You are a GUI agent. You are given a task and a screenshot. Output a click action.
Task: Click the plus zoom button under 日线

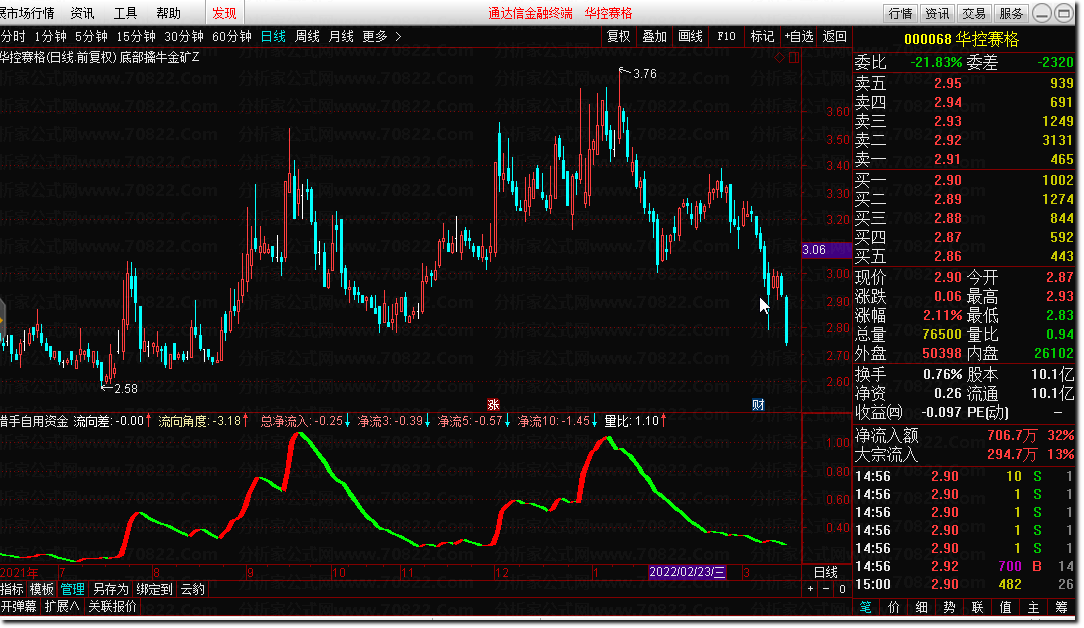tap(810, 589)
